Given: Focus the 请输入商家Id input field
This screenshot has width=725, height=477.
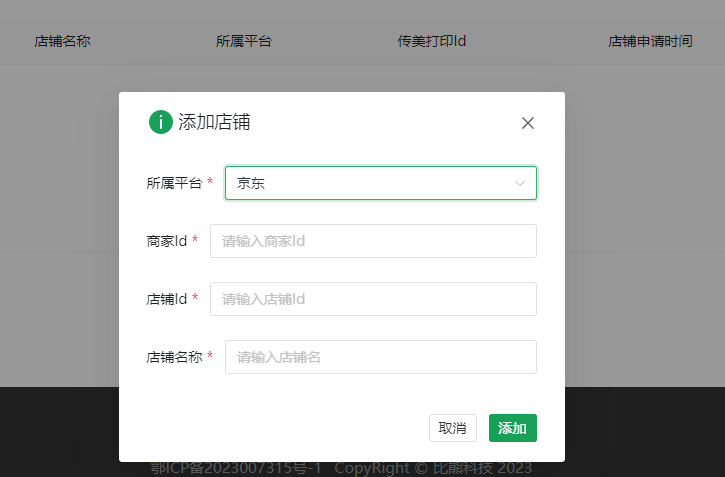Looking at the screenshot, I should tap(373, 241).
